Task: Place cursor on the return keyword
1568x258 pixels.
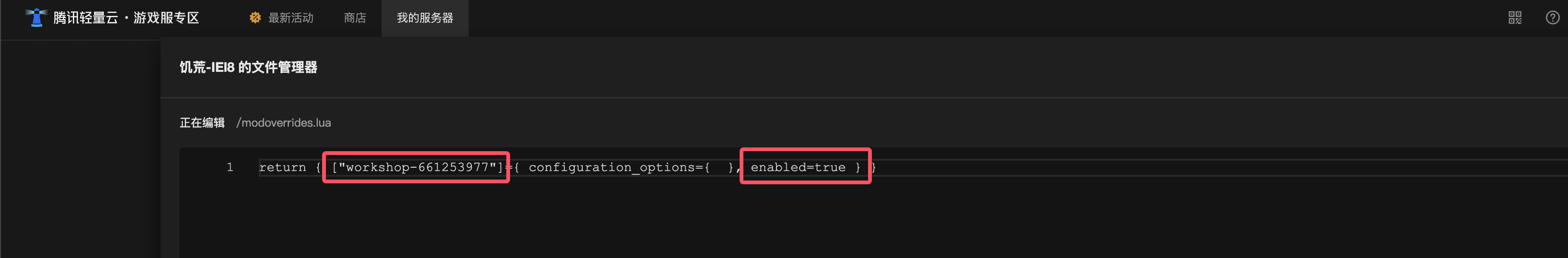Action: click(x=282, y=167)
